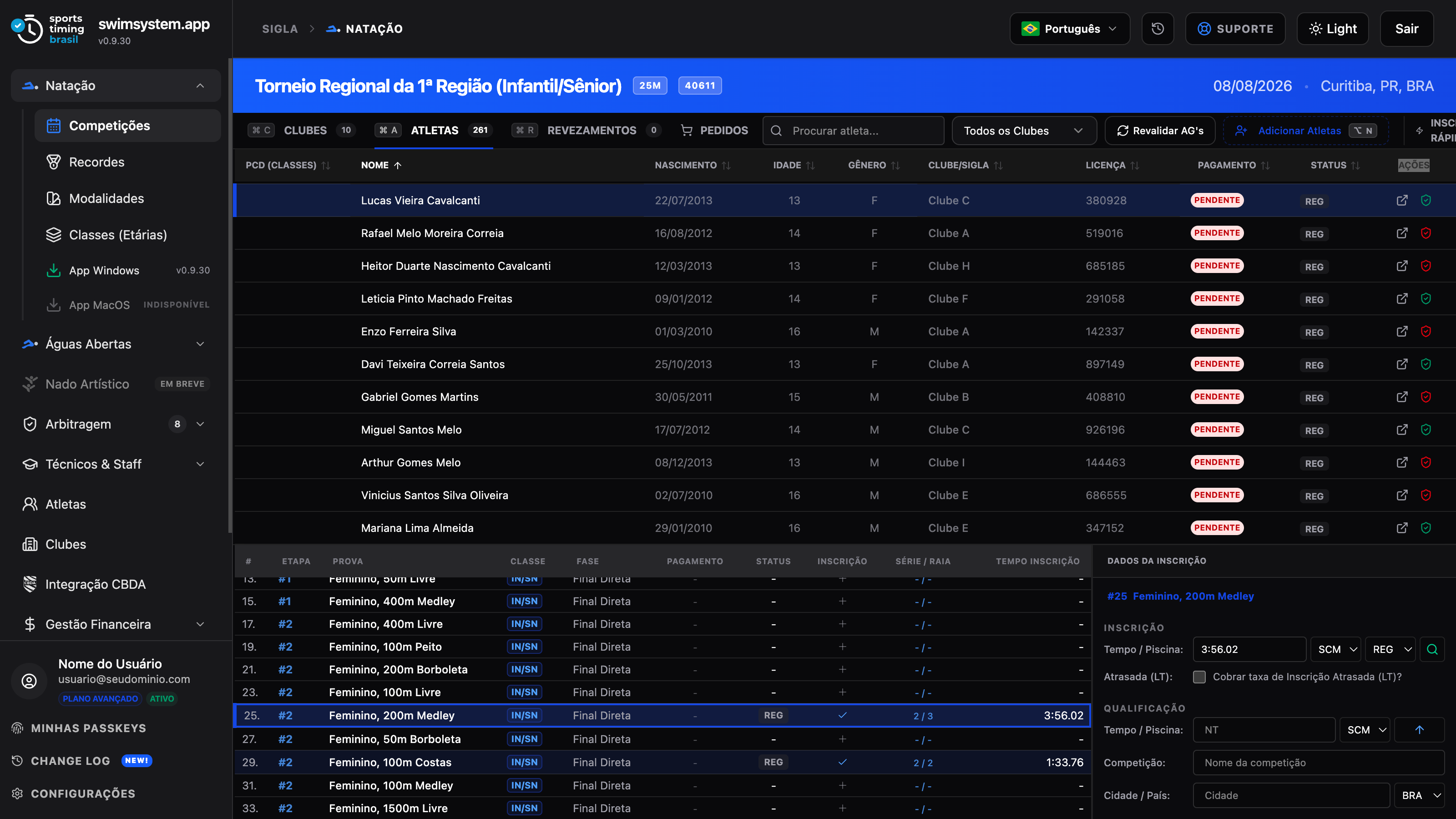Viewport: 1456px width, 819px height.
Task: Switch the theme using Light button
Action: click(x=1332, y=29)
